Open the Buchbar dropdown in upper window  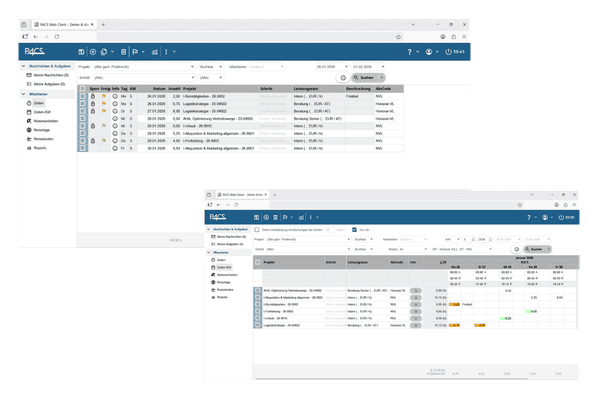(210, 67)
